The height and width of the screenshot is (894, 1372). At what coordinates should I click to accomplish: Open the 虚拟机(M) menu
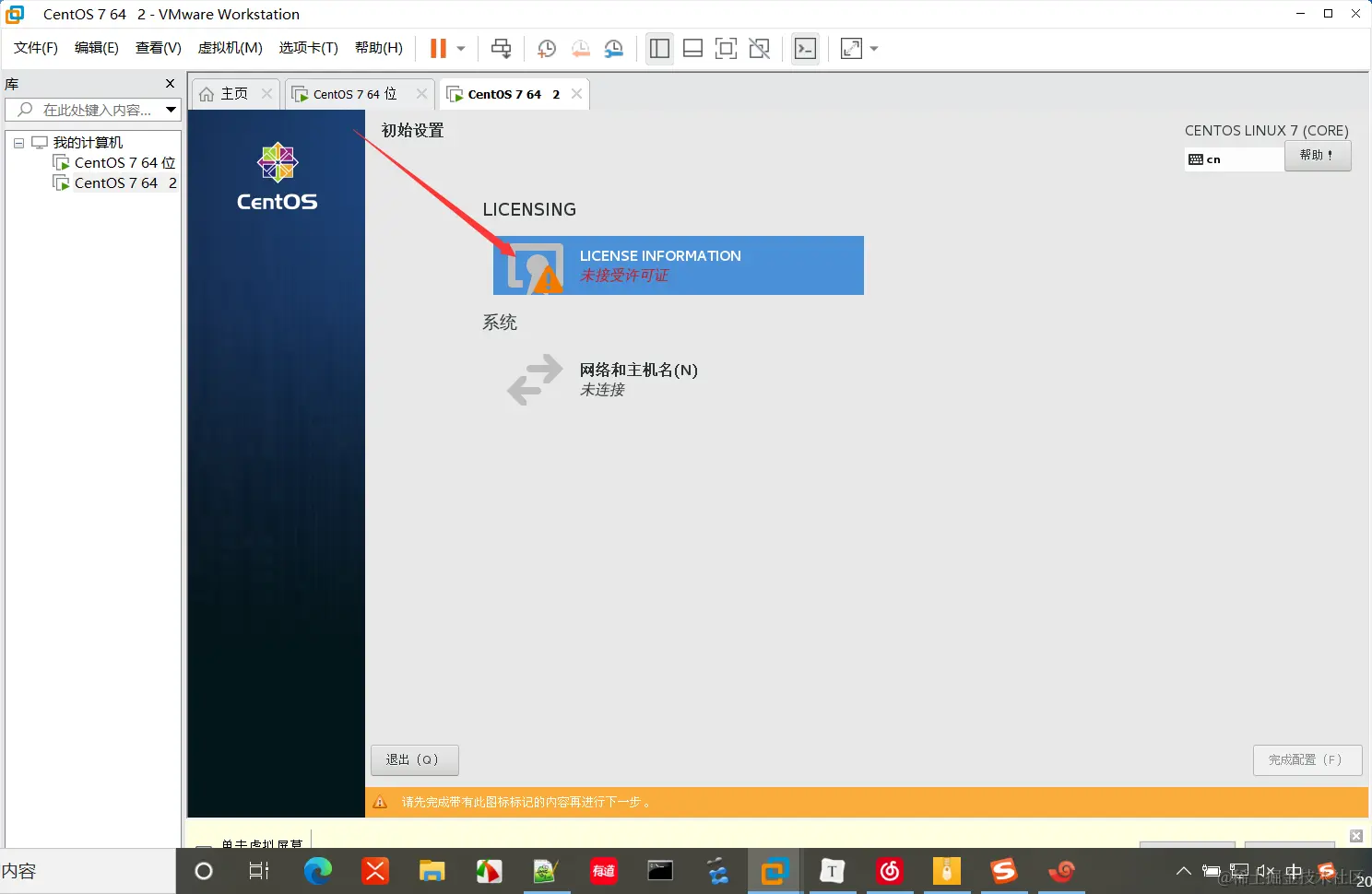click(231, 48)
